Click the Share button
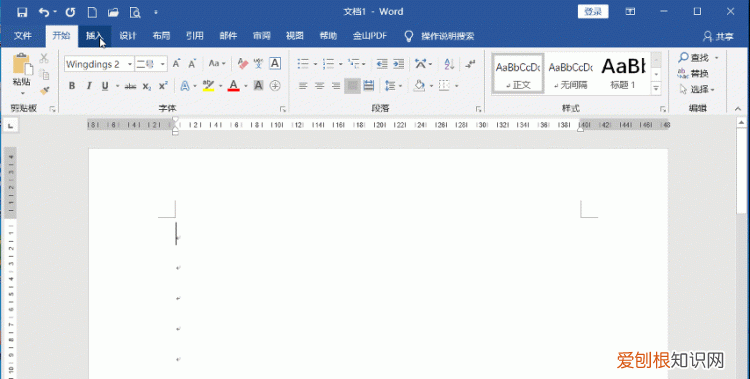 pos(718,36)
